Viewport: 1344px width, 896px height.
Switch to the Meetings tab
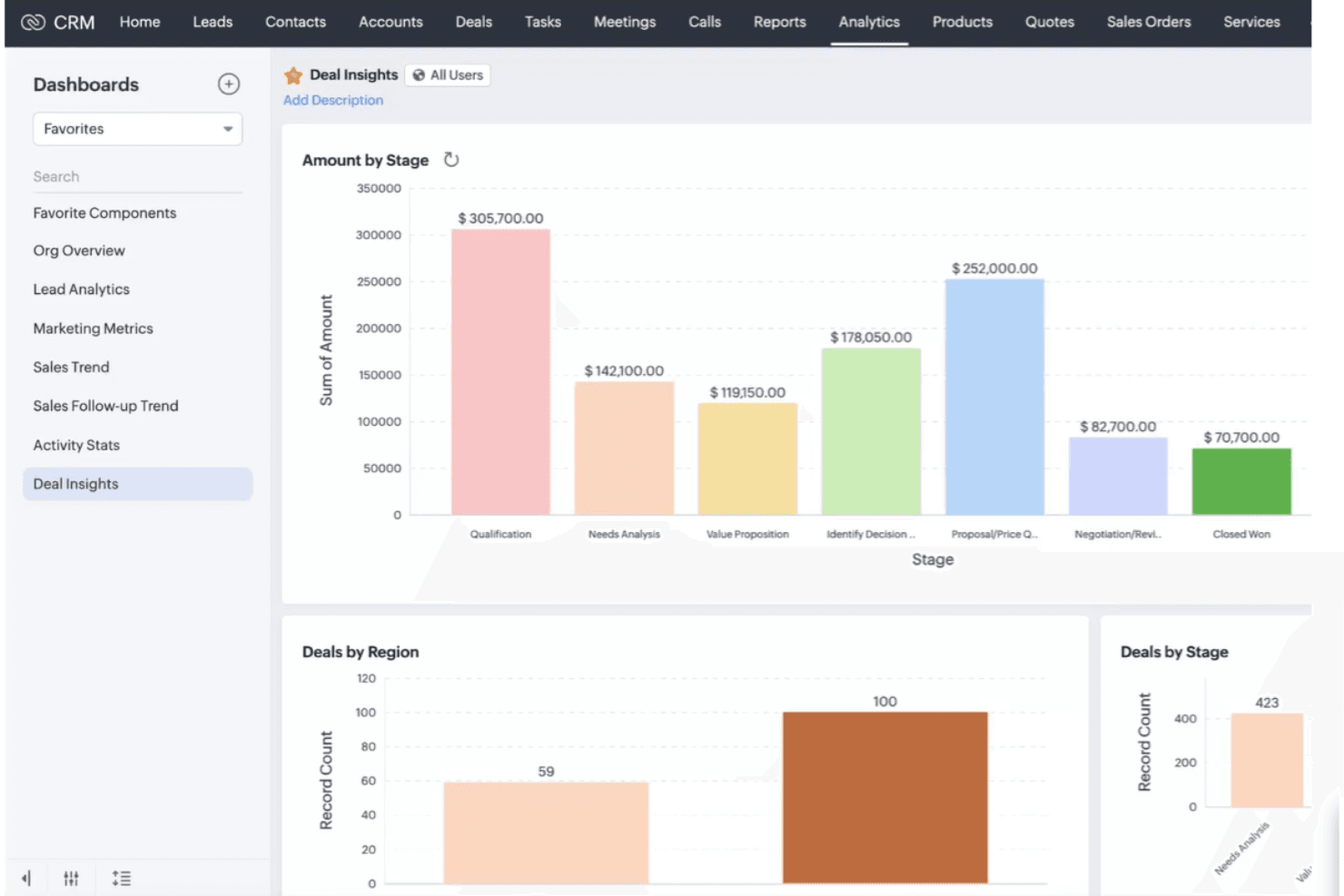[x=625, y=22]
